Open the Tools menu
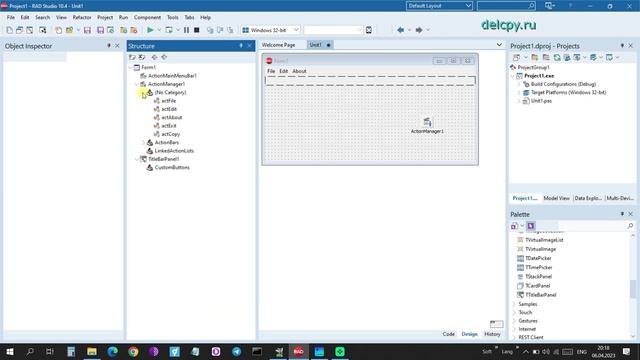640x360 pixels. pyautogui.click(x=173, y=18)
